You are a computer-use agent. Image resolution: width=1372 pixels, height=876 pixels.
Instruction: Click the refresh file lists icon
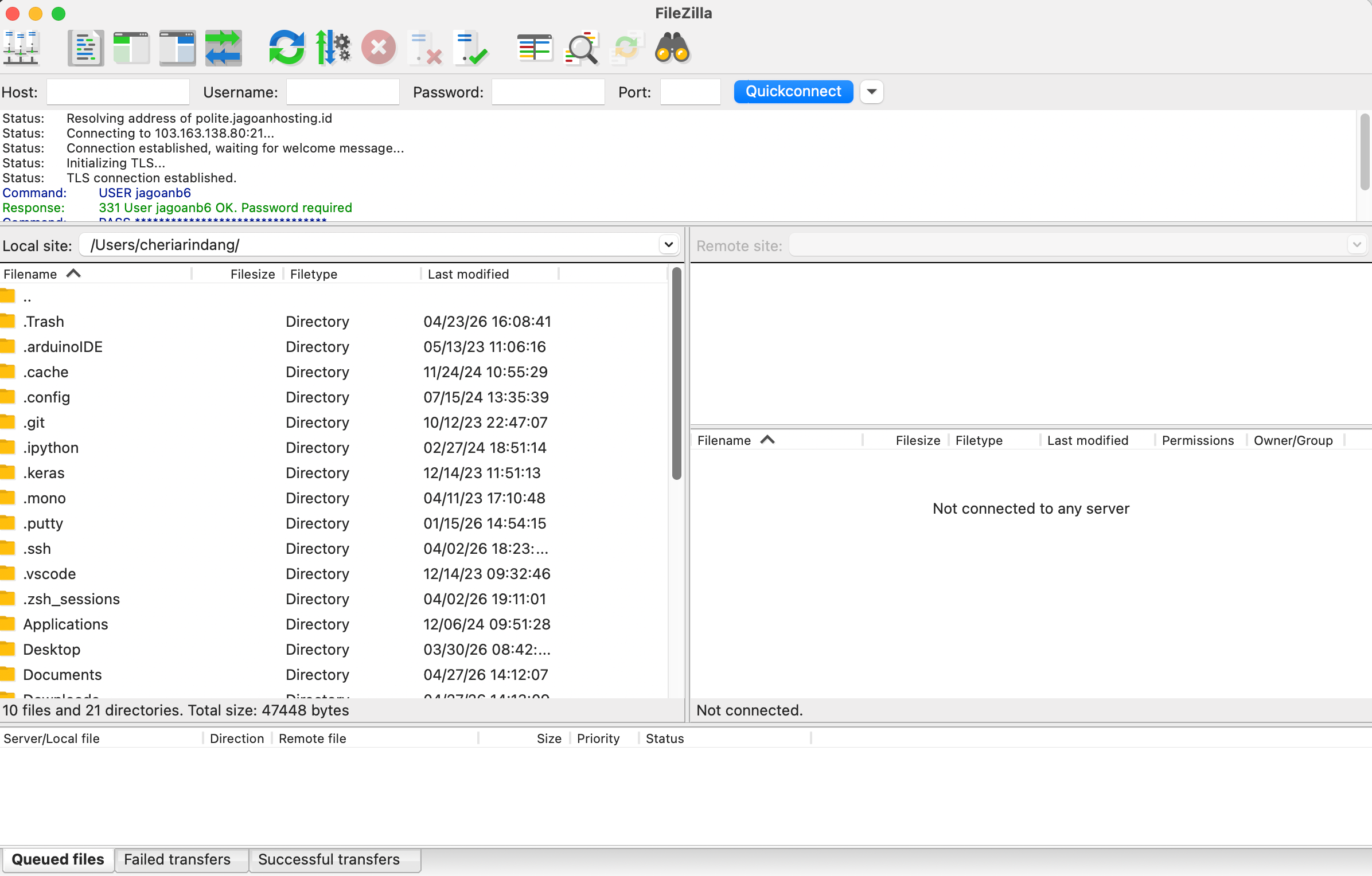tap(286, 48)
